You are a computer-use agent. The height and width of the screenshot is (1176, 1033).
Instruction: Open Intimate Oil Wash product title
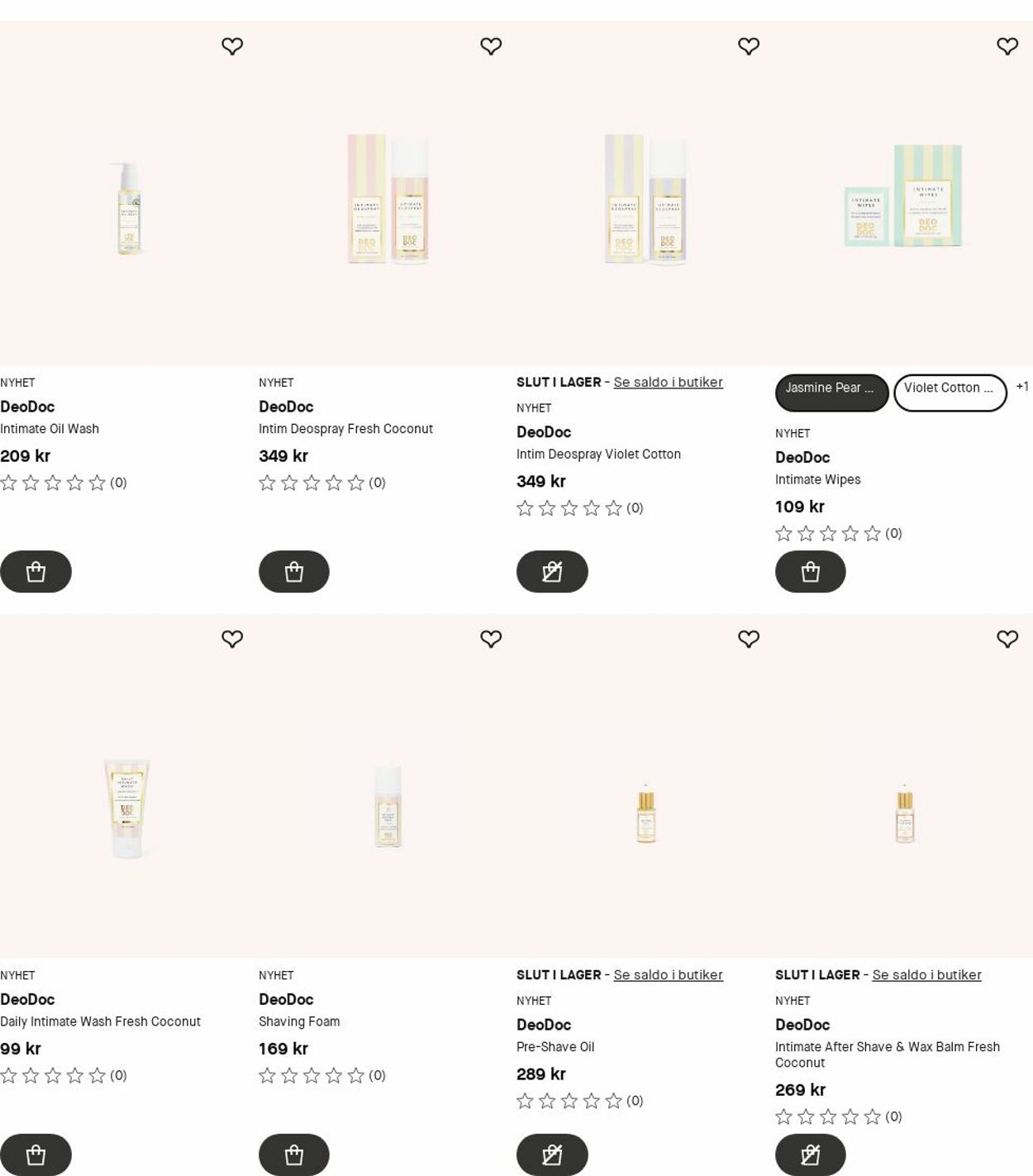coord(50,429)
